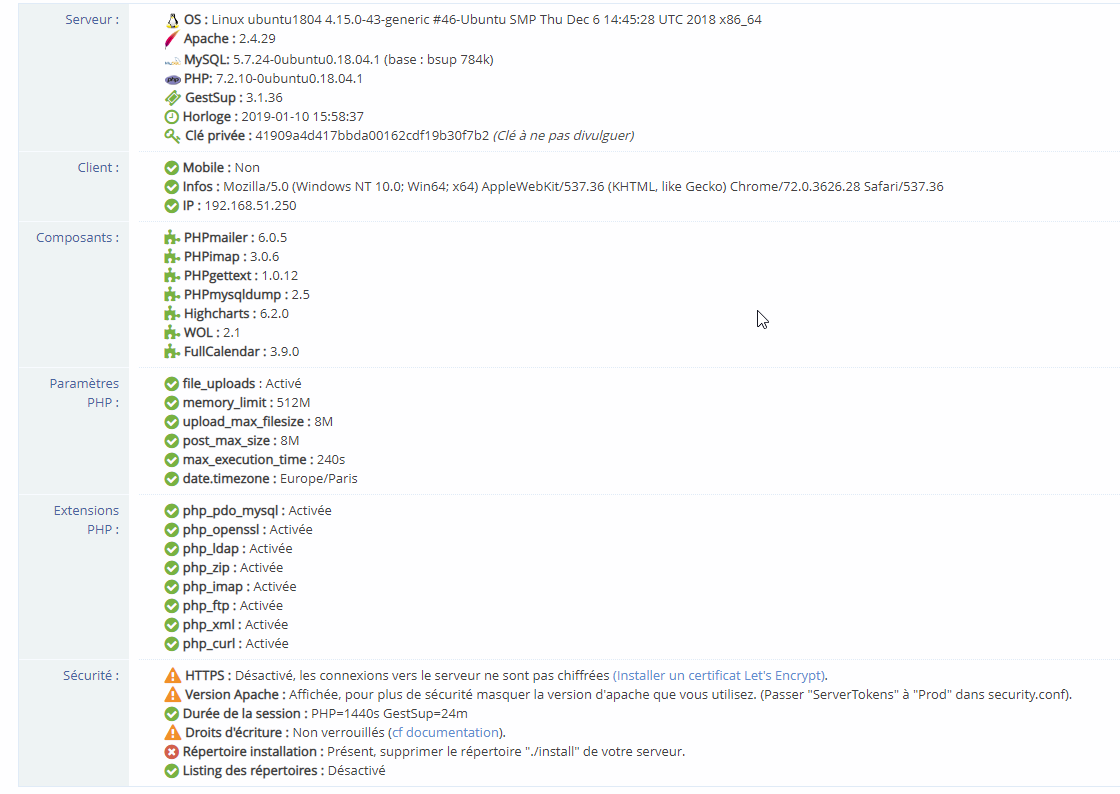Select the IP address 192.168.51.250
Screen dimensions: 1120x794
click(249, 205)
